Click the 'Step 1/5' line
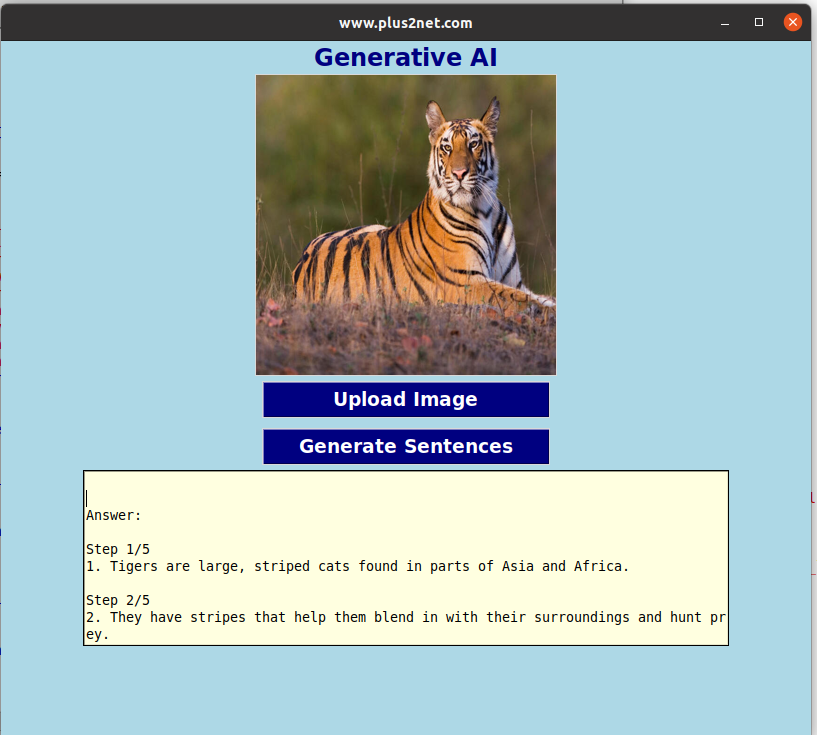The width and height of the screenshot is (817, 735). (118, 550)
